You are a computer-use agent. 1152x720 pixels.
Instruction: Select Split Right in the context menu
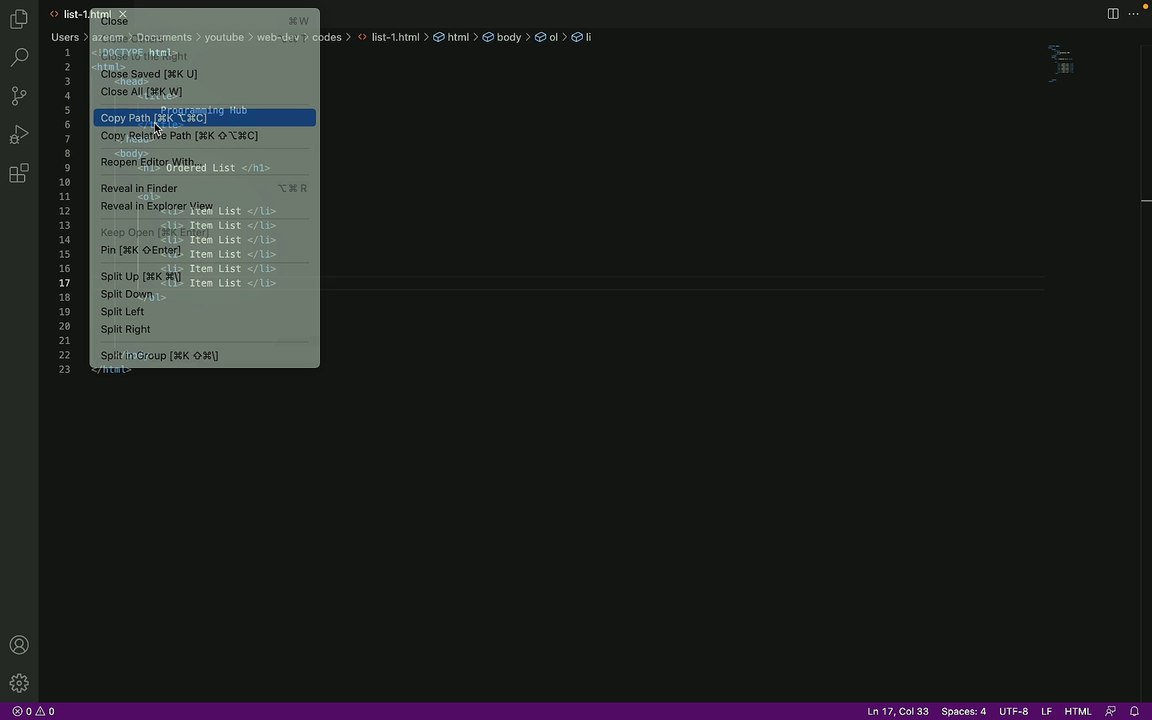(125, 329)
